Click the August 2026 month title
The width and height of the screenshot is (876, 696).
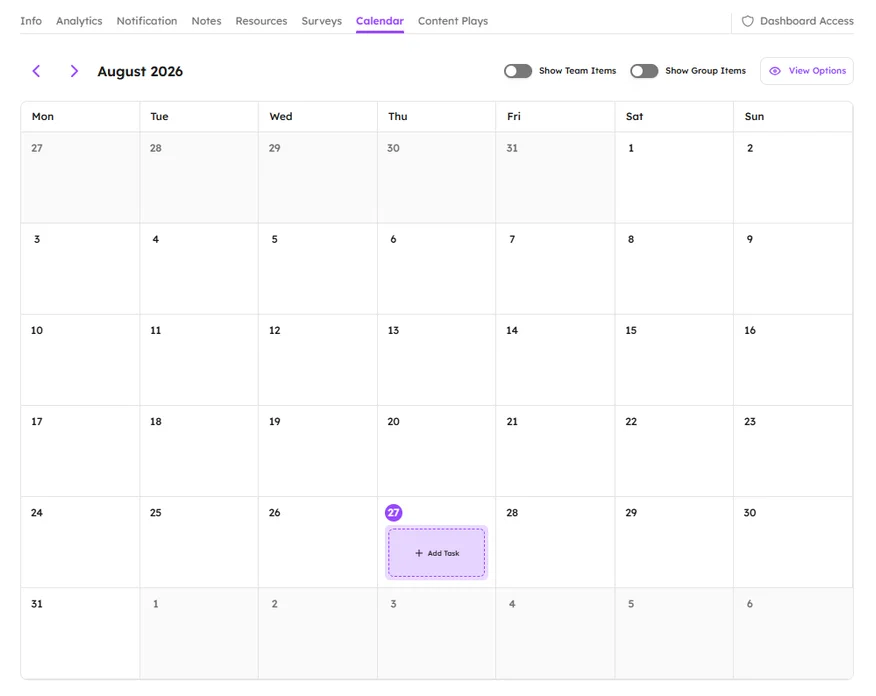pyautogui.click(x=140, y=71)
